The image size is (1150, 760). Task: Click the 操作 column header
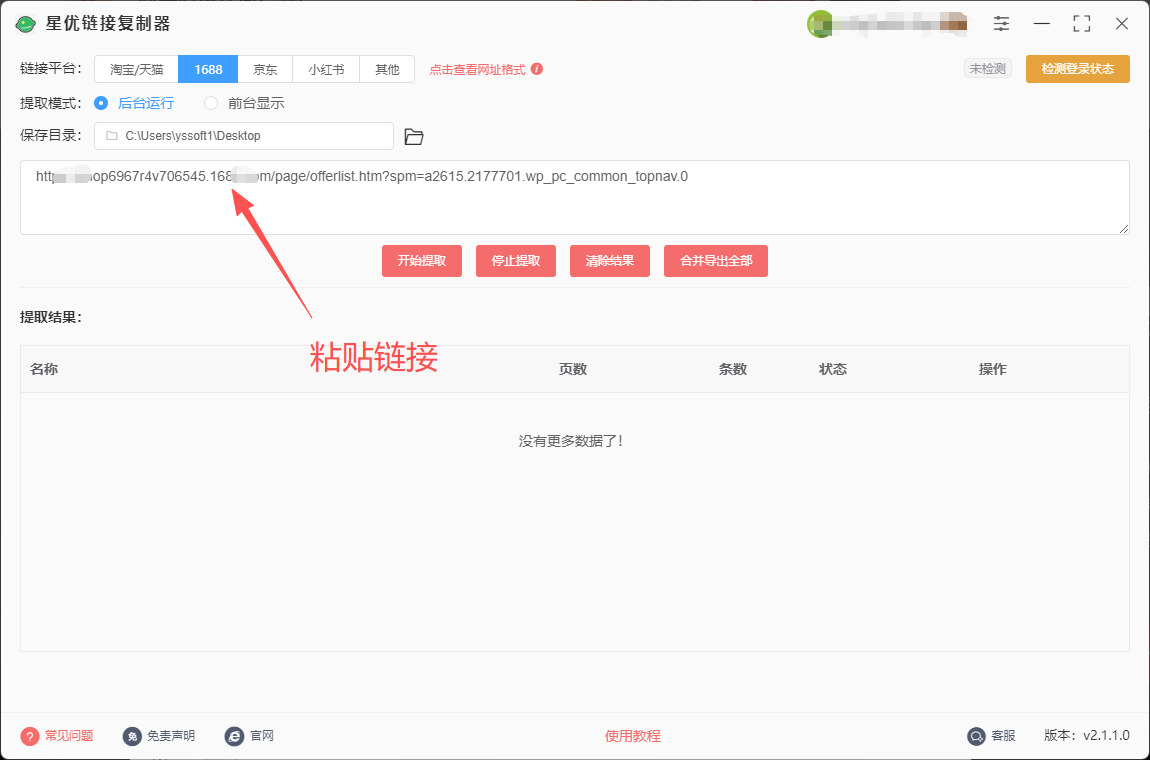[992, 369]
